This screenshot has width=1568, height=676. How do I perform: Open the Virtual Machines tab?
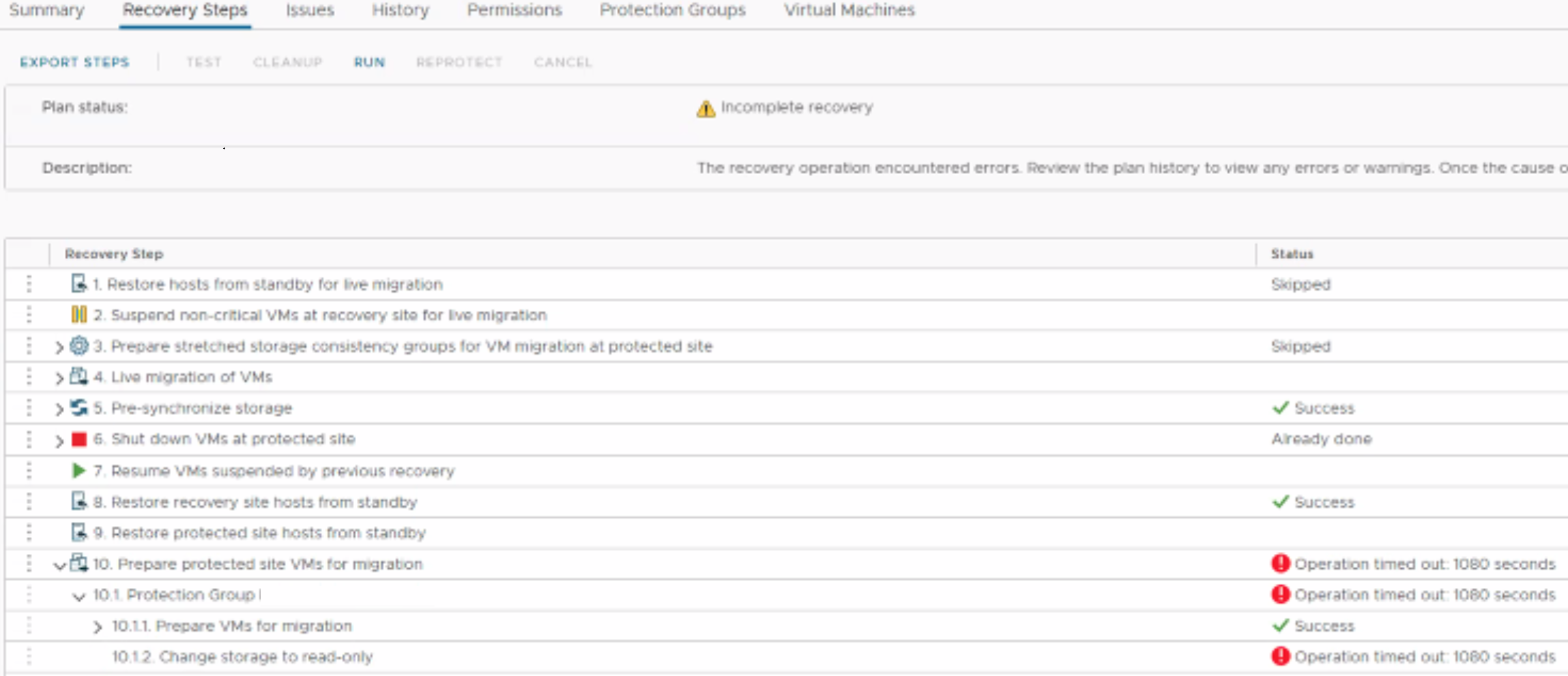tap(849, 10)
